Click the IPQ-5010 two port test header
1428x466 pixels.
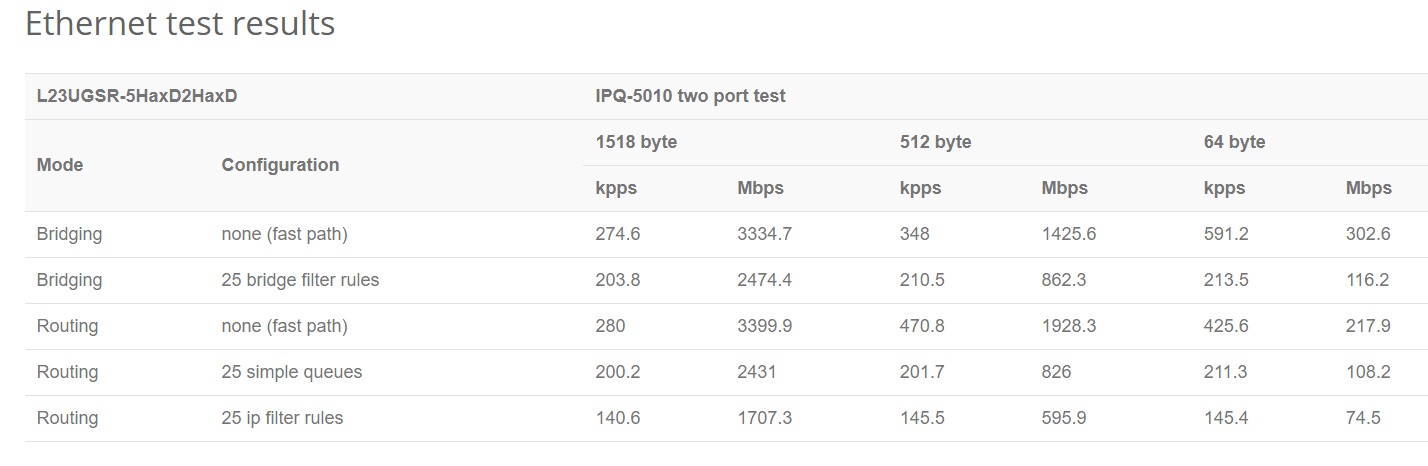(x=690, y=96)
